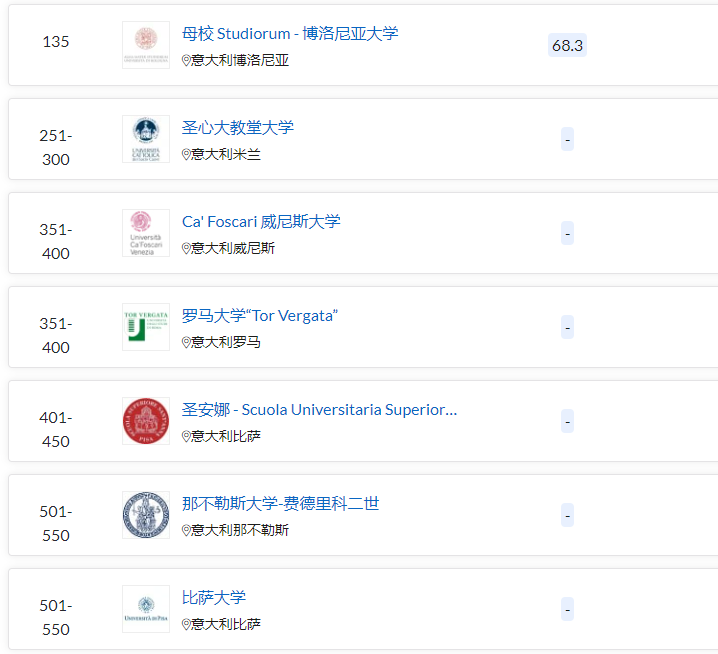This screenshot has width=718, height=654.
Task: Click the location pin beside 意大利米兰
Action: coord(186,154)
